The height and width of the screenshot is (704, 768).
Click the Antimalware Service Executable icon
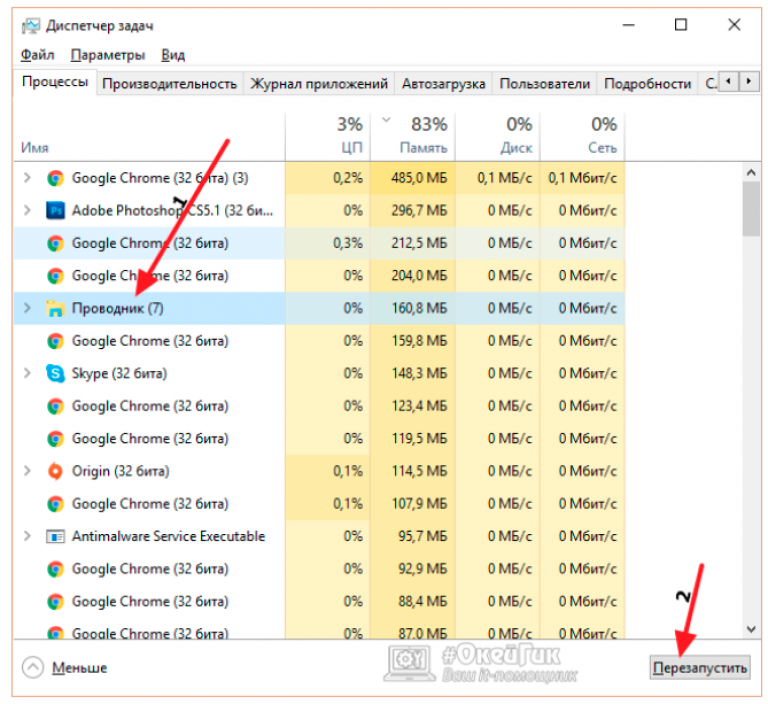(x=55, y=536)
